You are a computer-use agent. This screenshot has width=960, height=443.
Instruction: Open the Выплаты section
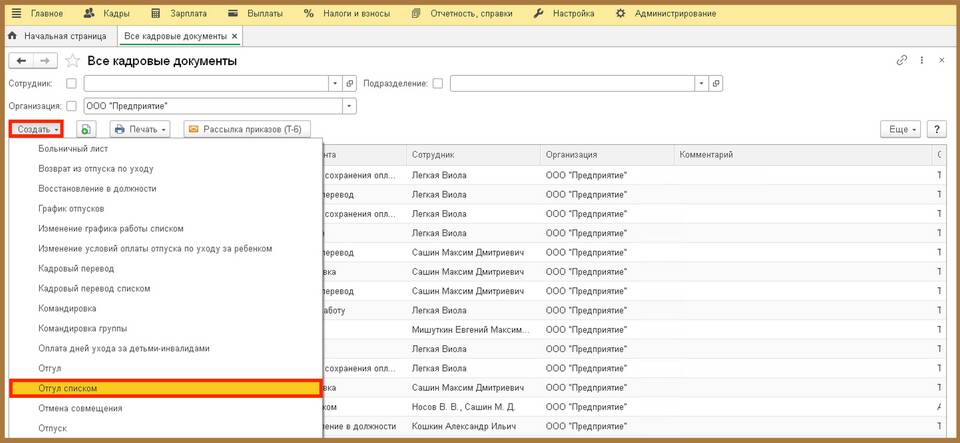click(255, 13)
